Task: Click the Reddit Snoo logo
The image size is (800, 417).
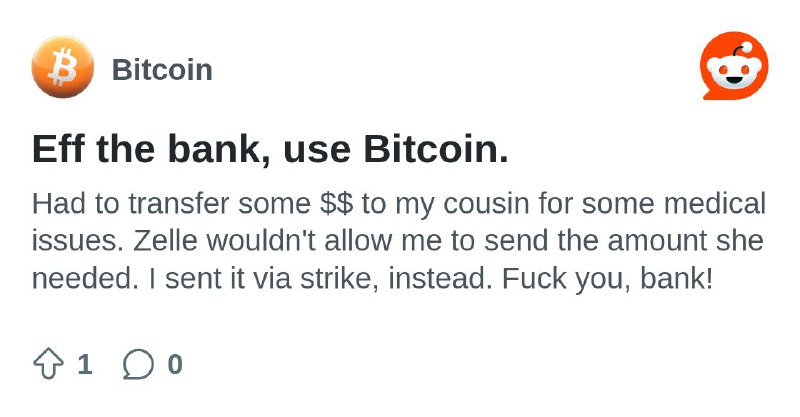Action: pos(734,66)
